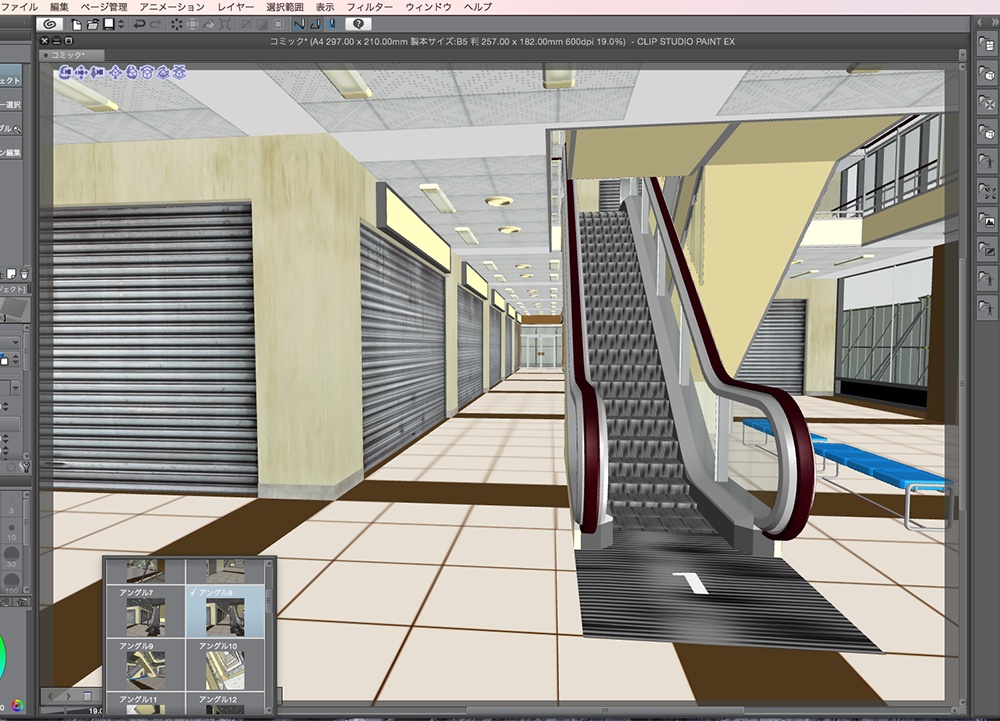Screen dimensions: 1000x721
Task: Click the help question mark icon
Action: tap(359, 23)
